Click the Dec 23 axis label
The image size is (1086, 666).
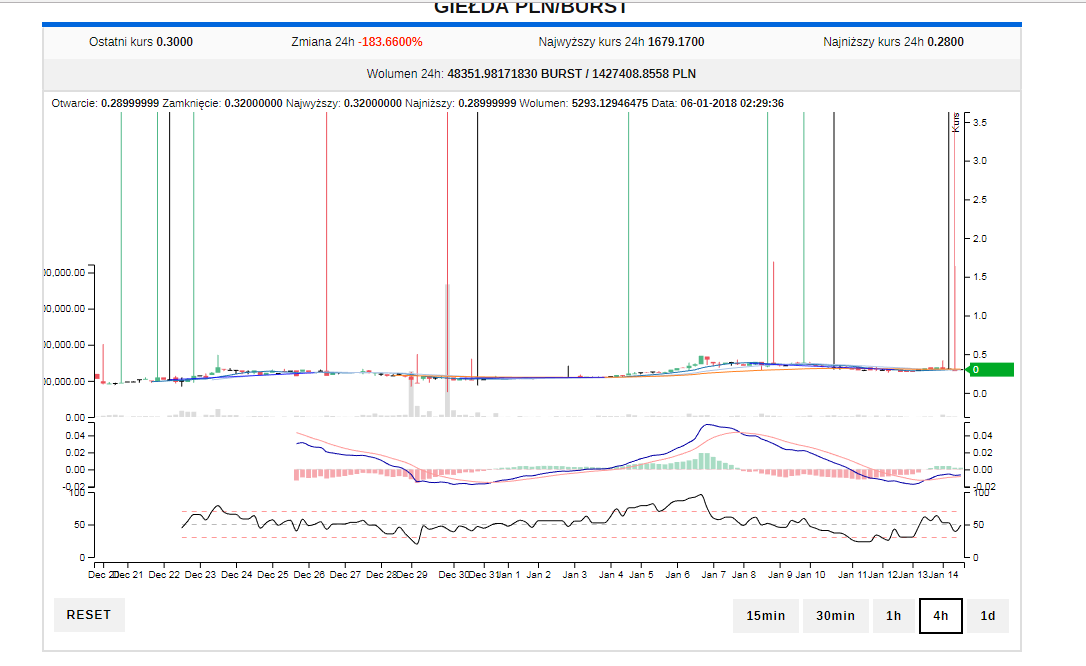click(200, 575)
